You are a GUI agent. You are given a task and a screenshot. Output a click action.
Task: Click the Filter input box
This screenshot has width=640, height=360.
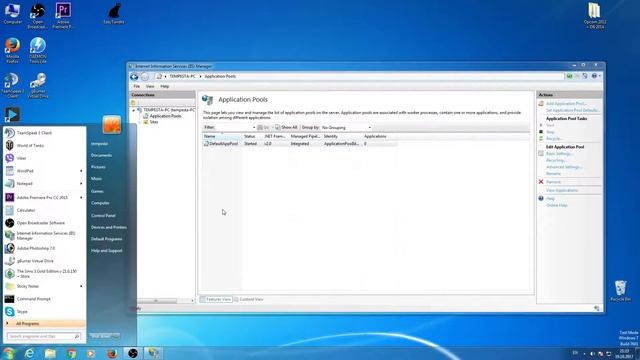(234, 128)
